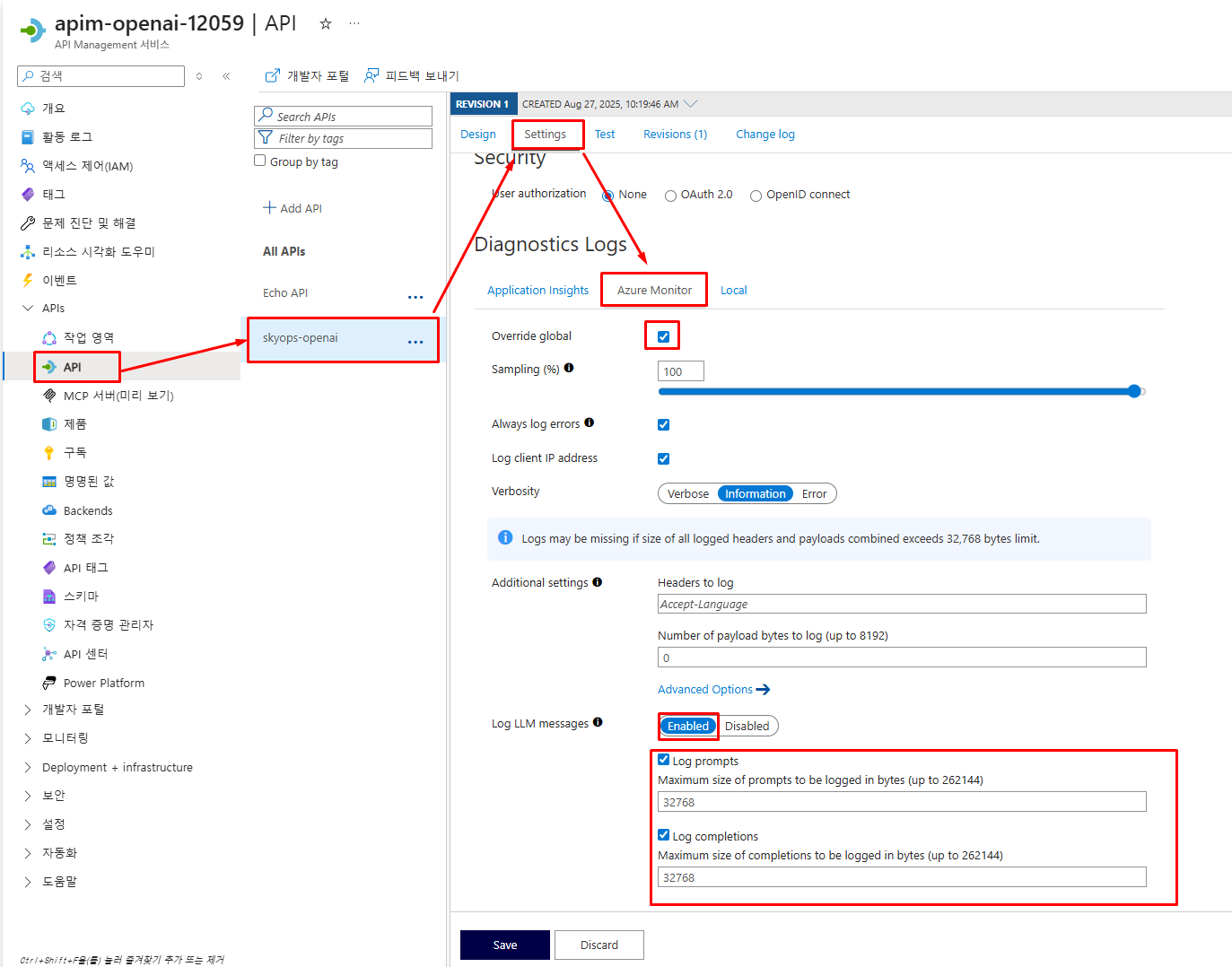The image size is (1232, 967).
Task: Open the ellipsis menu for skyops-openai
Action: coord(415,342)
